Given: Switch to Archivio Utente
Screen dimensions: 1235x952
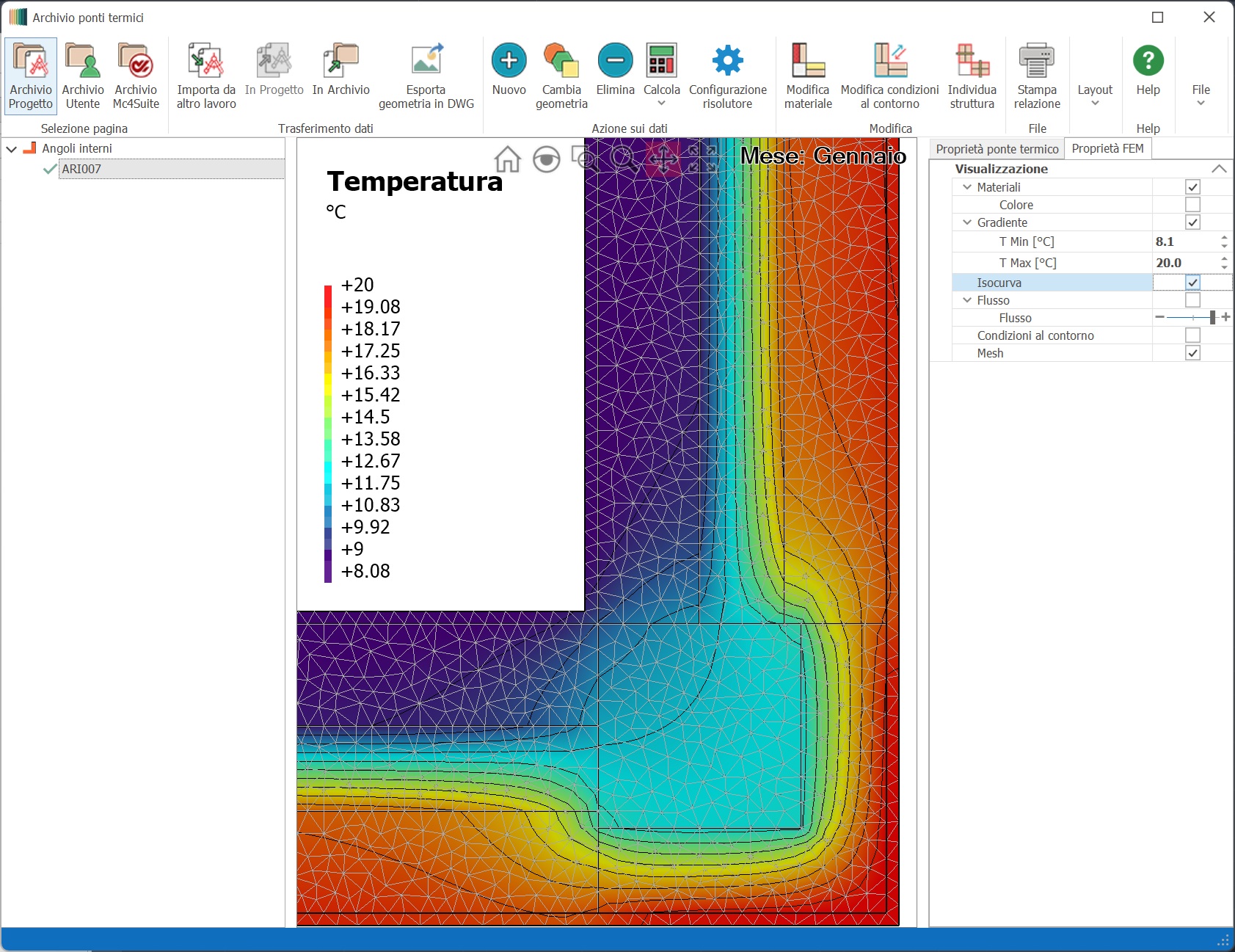Looking at the screenshot, I should coord(83,76).
